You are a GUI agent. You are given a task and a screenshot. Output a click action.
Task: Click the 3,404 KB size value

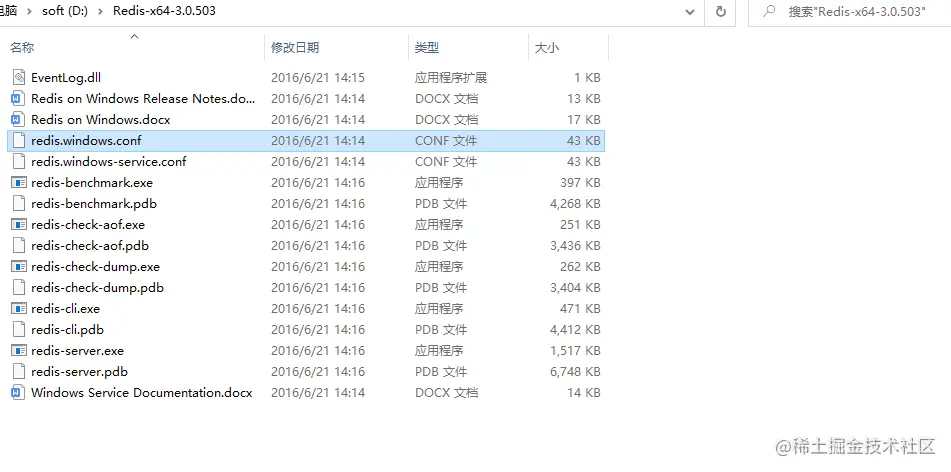click(575, 288)
